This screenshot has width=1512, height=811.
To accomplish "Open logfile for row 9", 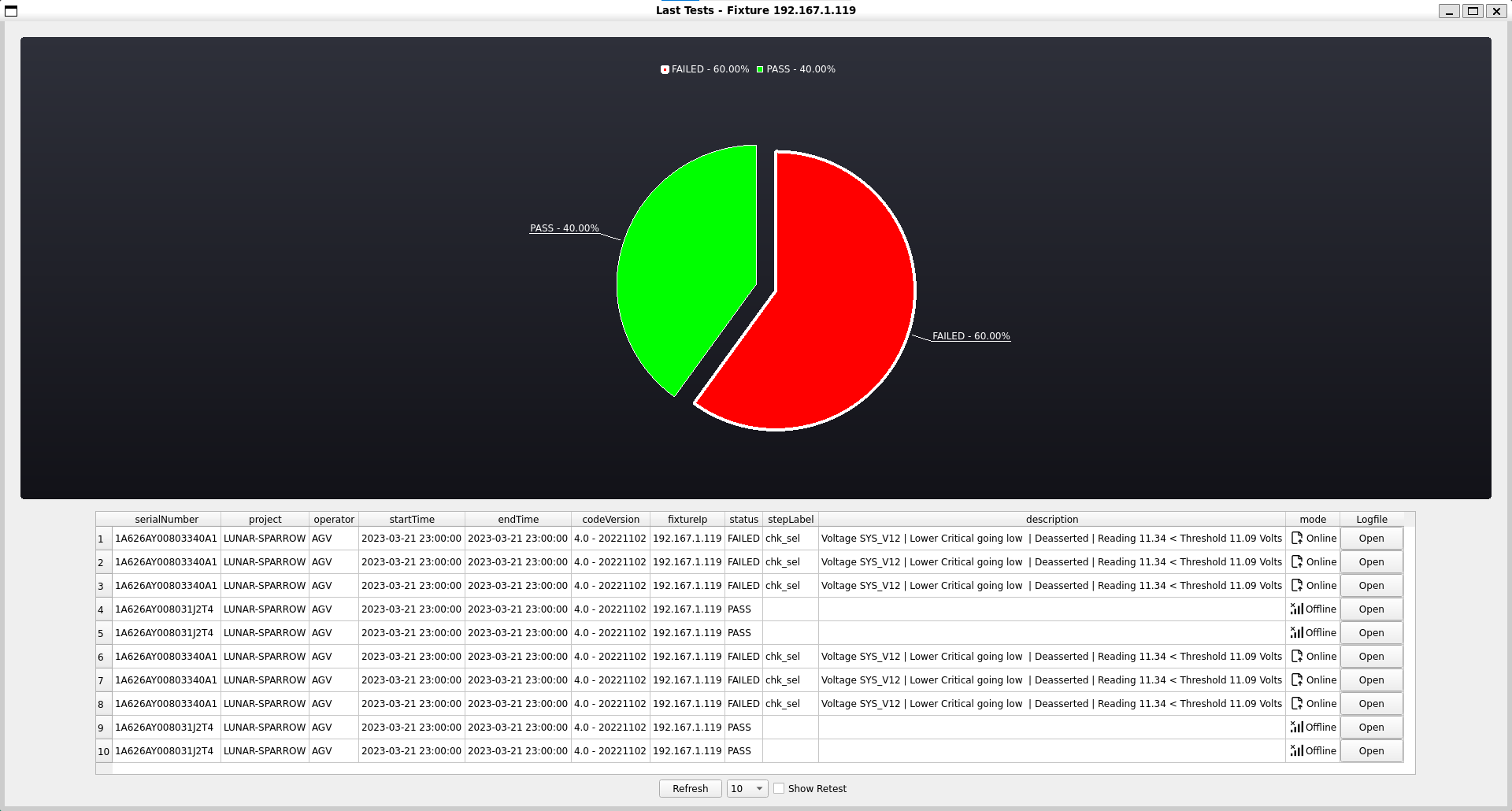I will pyautogui.click(x=1371, y=728).
